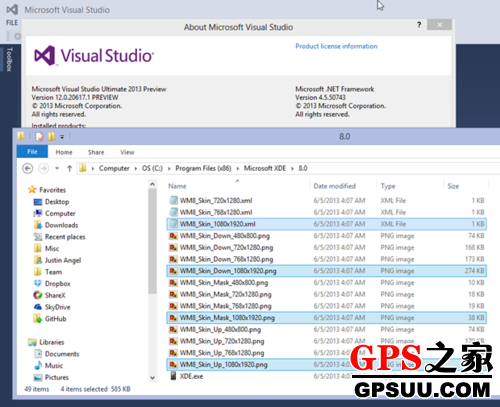Click the Music library note icon
This screenshot has height=407, width=500.
point(38,366)
